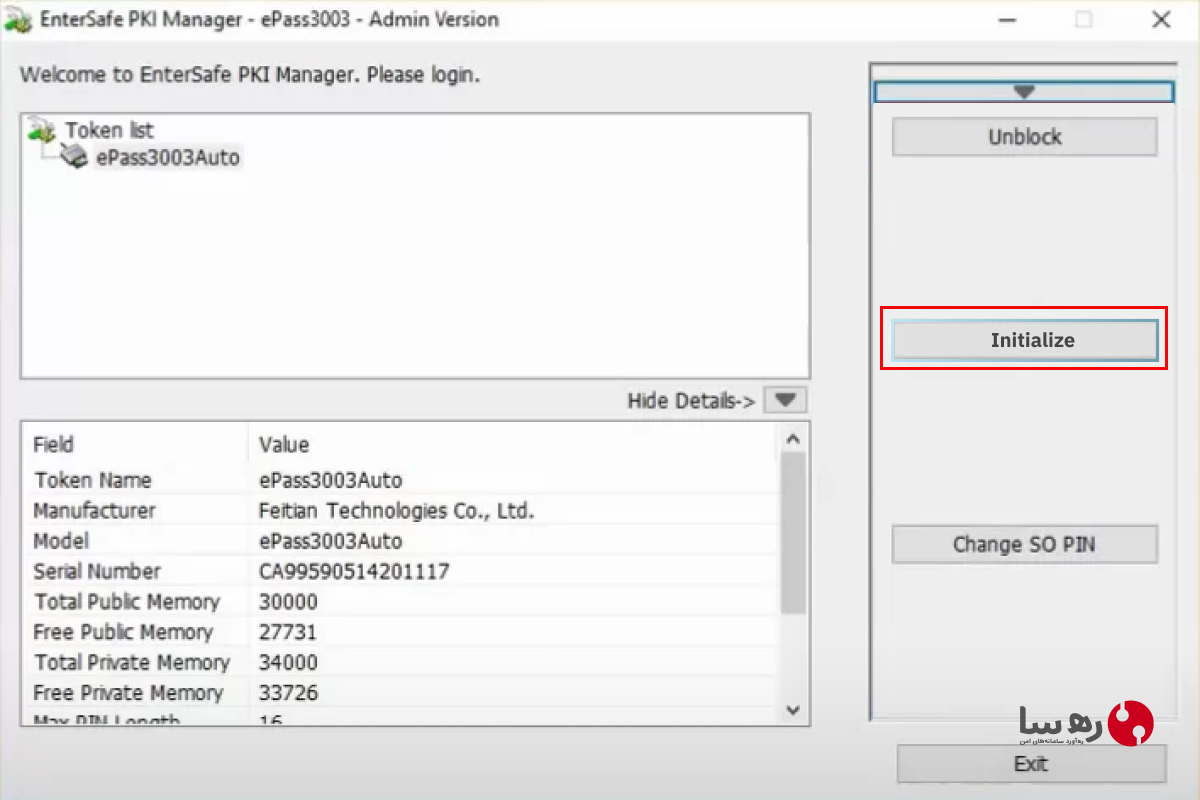1200x800 pixels.
Task: Select ePass3003Auto in the token list
Action: pos(168,157)
